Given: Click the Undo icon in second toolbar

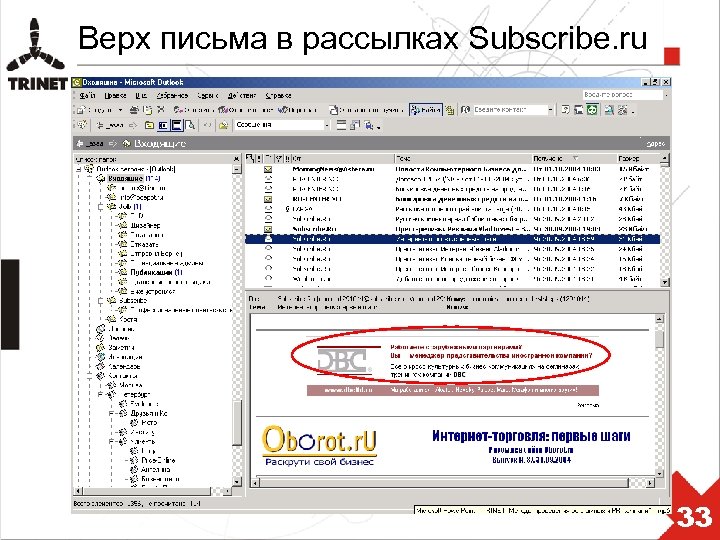Looking at the screenshot, I should (x=207, y=125).
